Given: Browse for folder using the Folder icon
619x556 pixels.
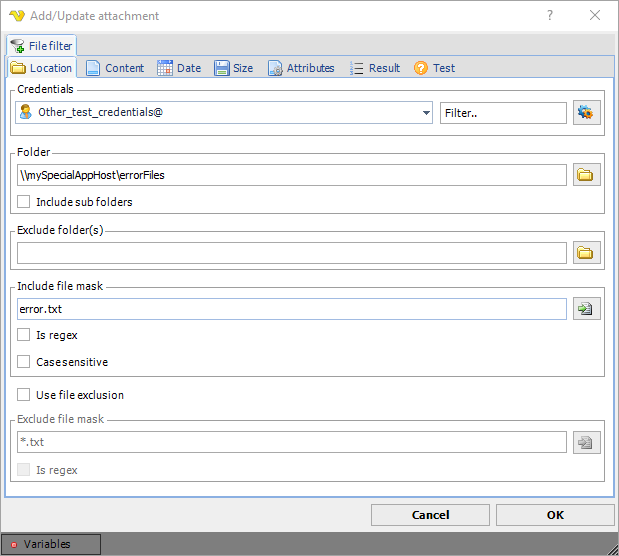Looking at the screenshot, I should click(x=586, y=175).
